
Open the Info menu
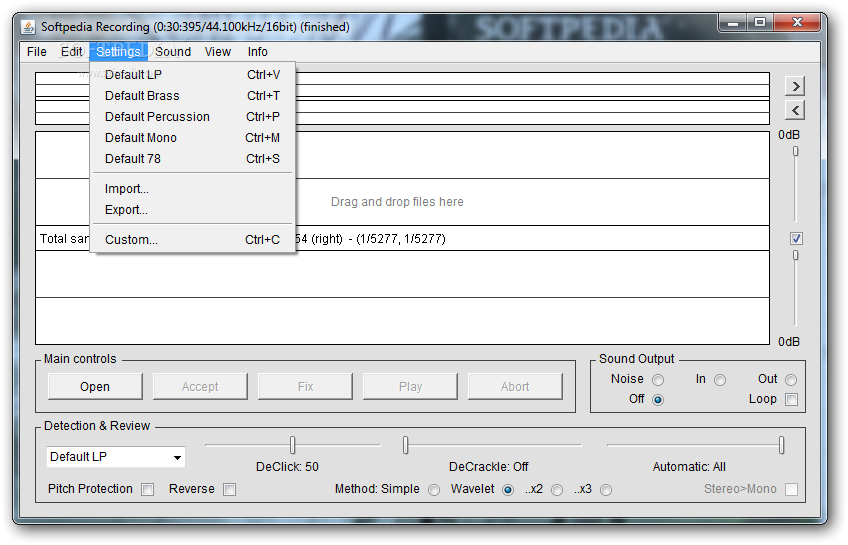coord(257,52)
